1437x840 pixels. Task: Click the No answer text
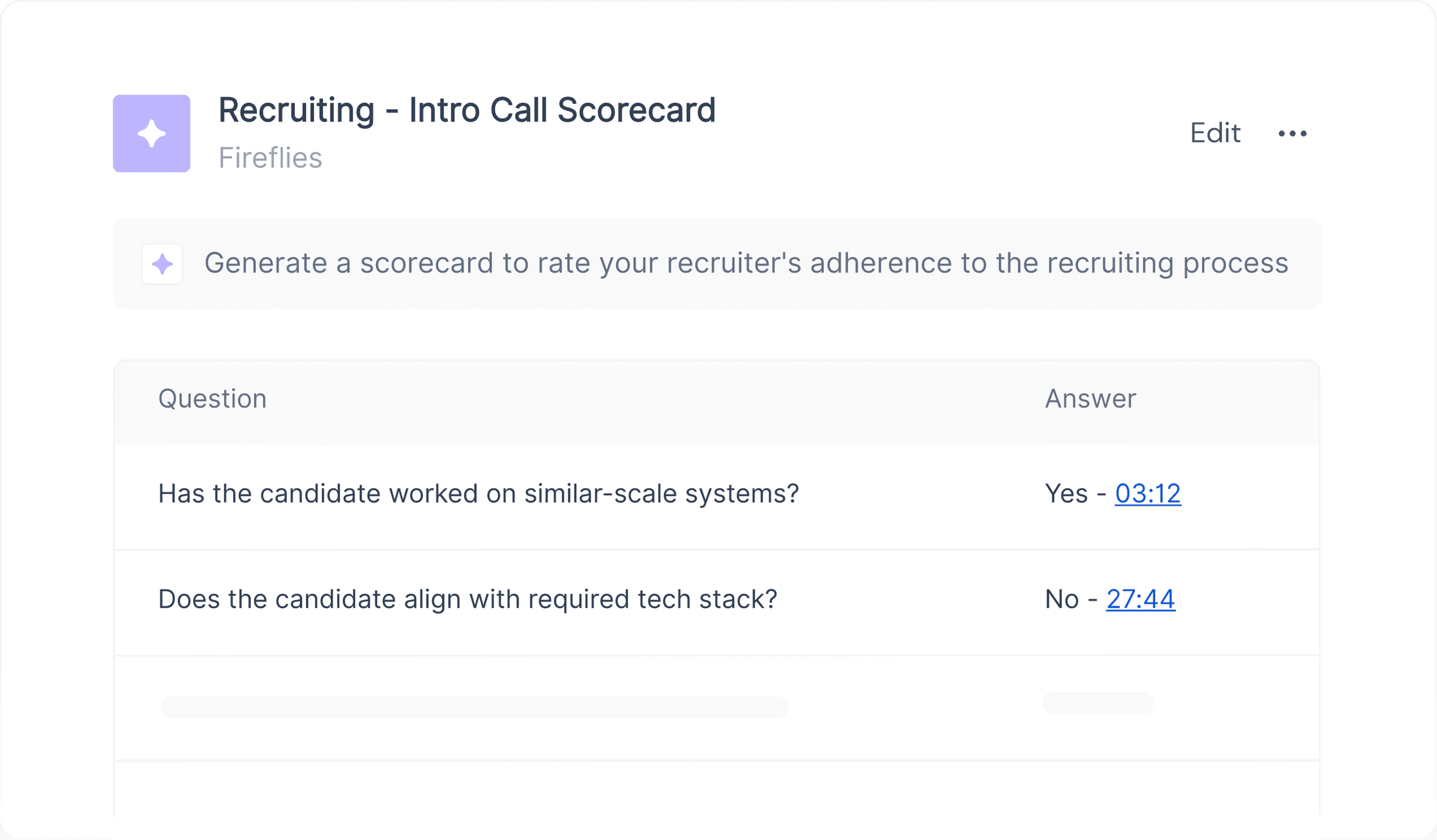(1062, 599)
